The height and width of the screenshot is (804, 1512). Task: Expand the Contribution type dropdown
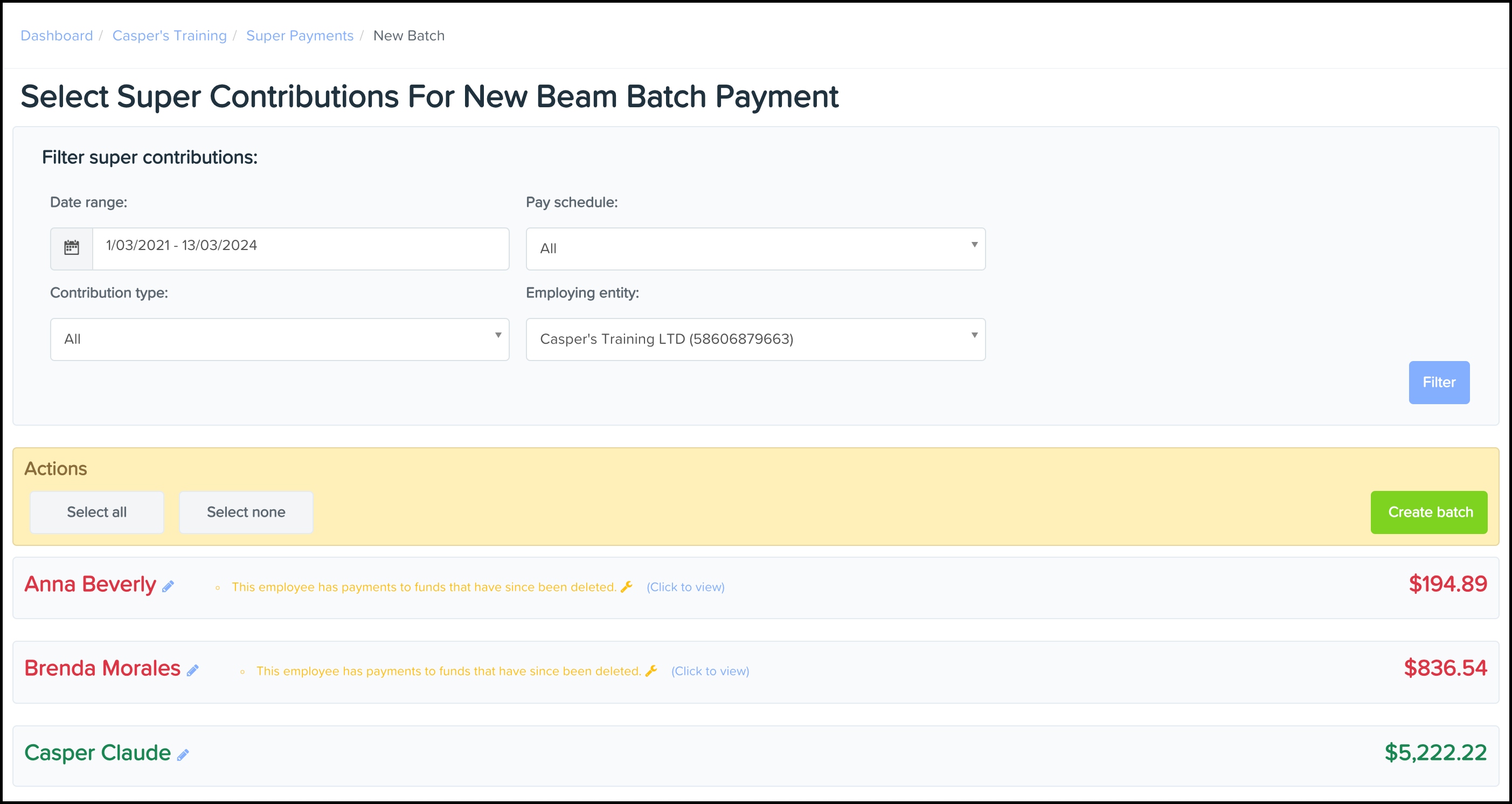(x=279, y=339)
